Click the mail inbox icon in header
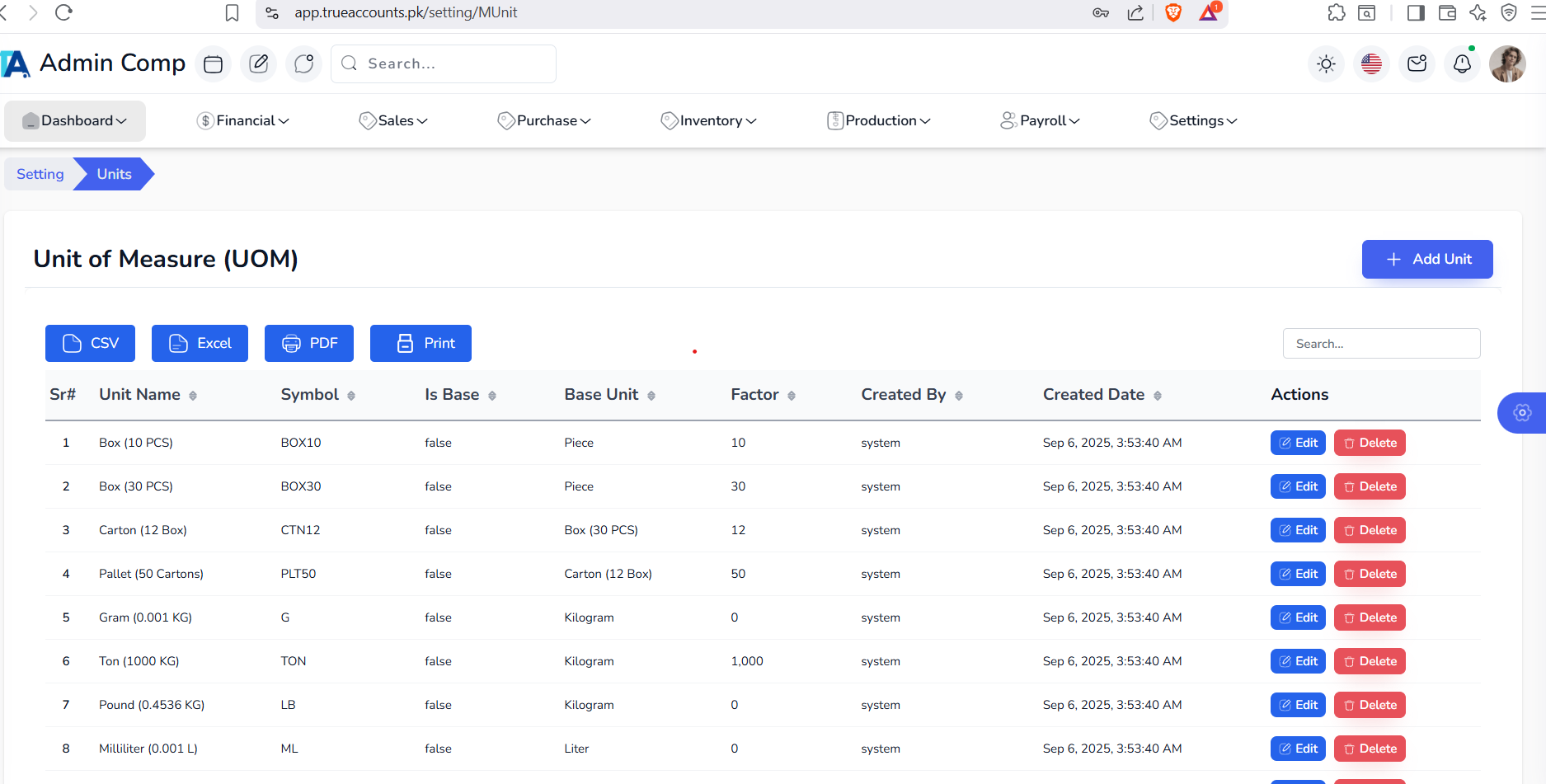 (x=1417, y=64)
